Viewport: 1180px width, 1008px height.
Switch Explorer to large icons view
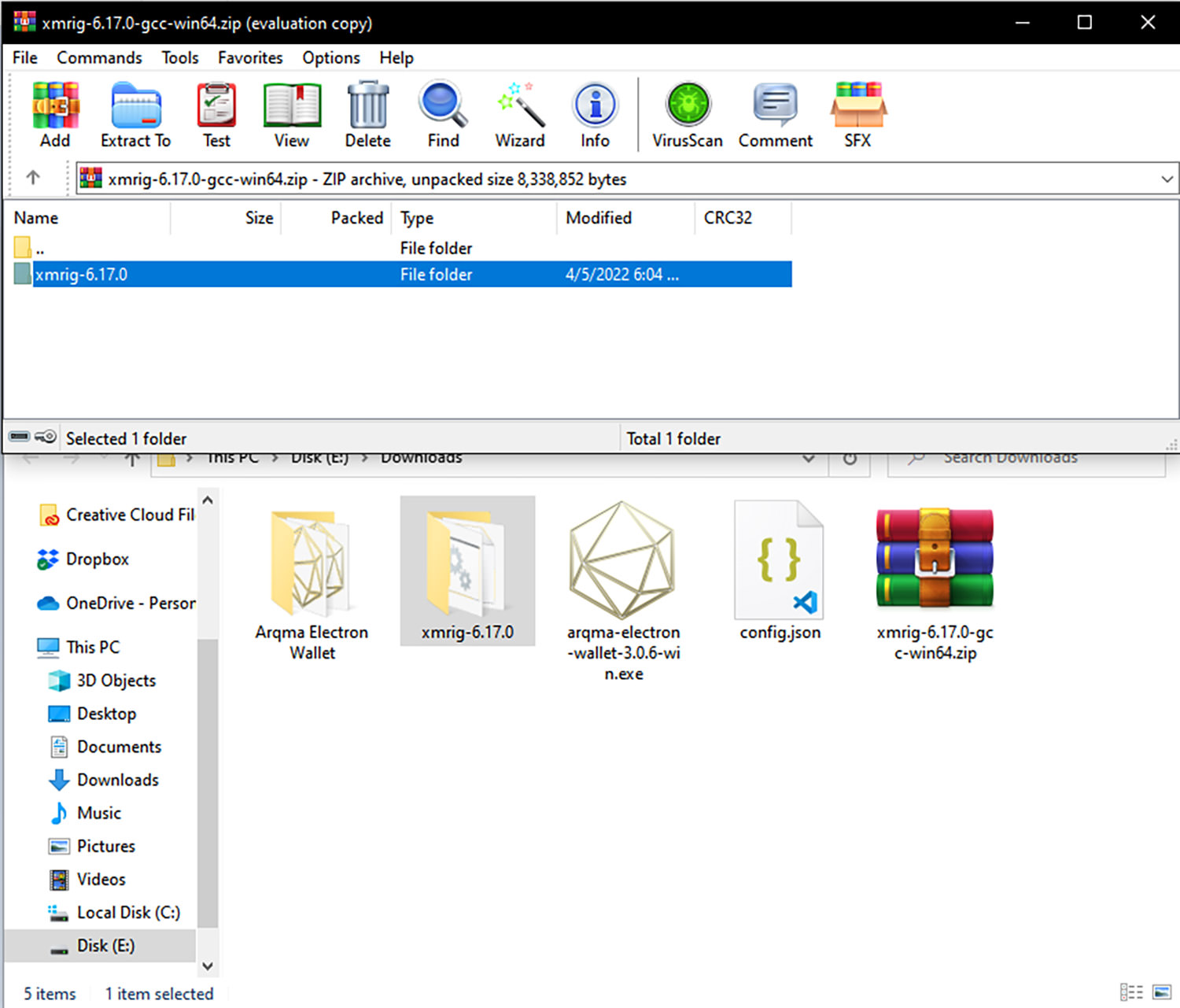pos(1162,992)
